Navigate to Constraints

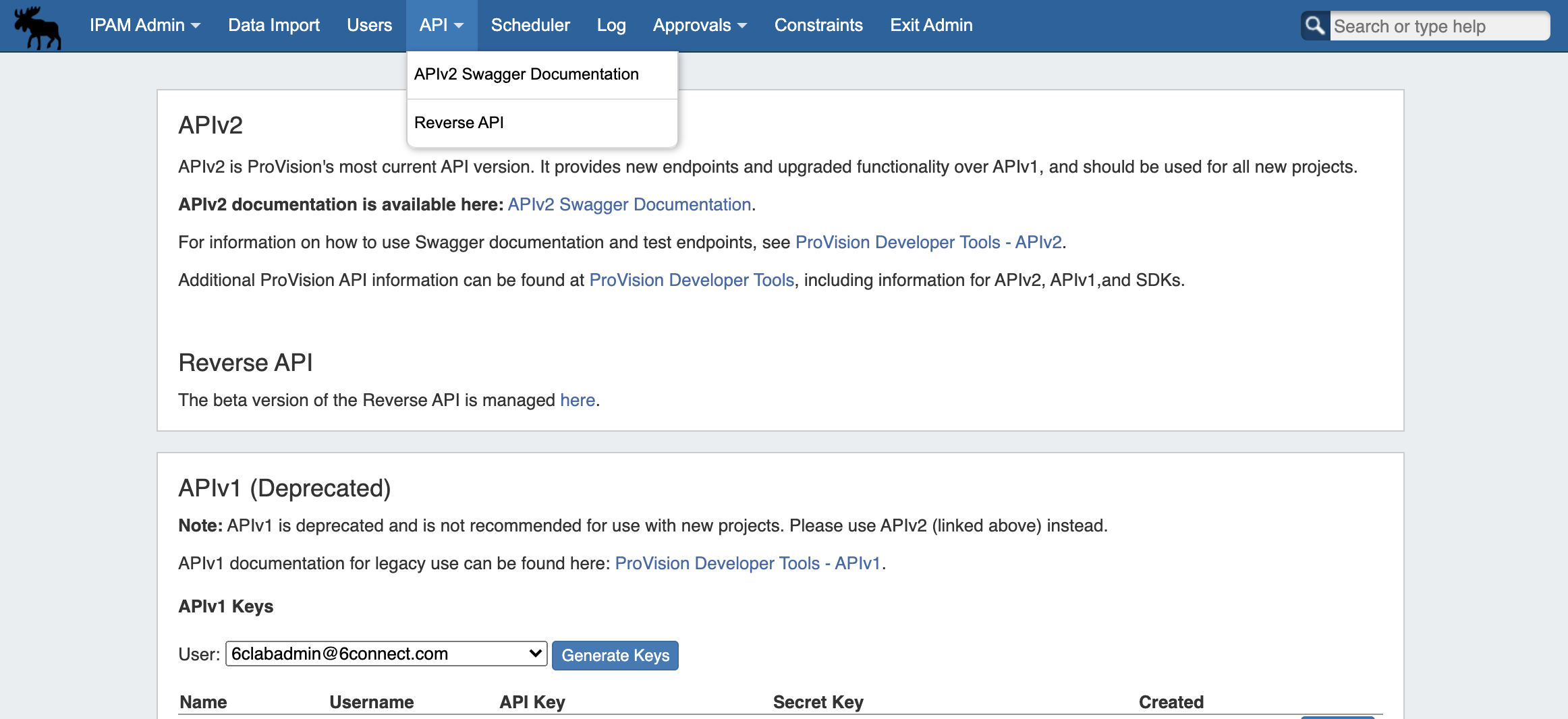(x=818, y=26)
